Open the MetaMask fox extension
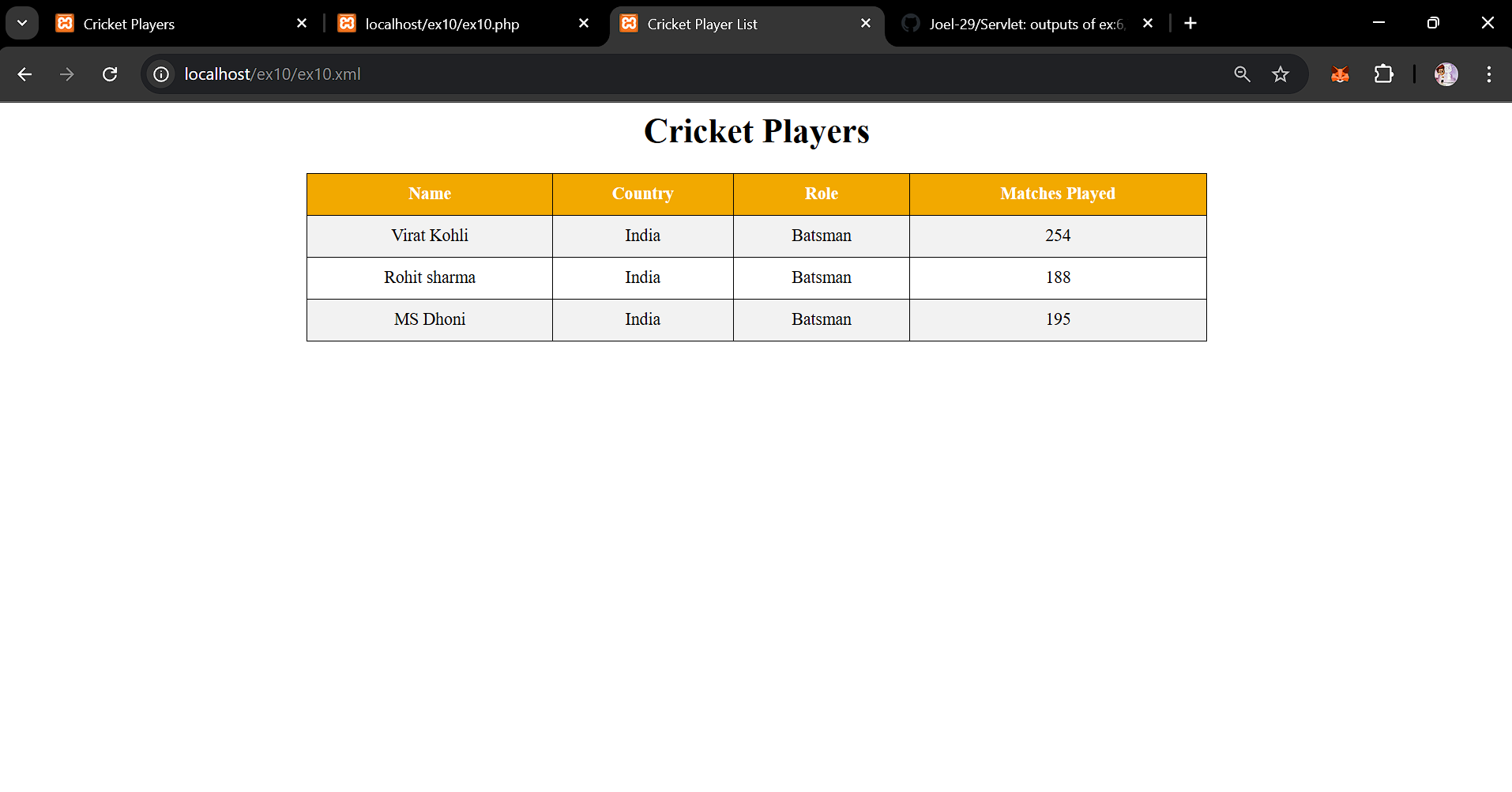1512x792 pixels. (x=1340, y=74)
